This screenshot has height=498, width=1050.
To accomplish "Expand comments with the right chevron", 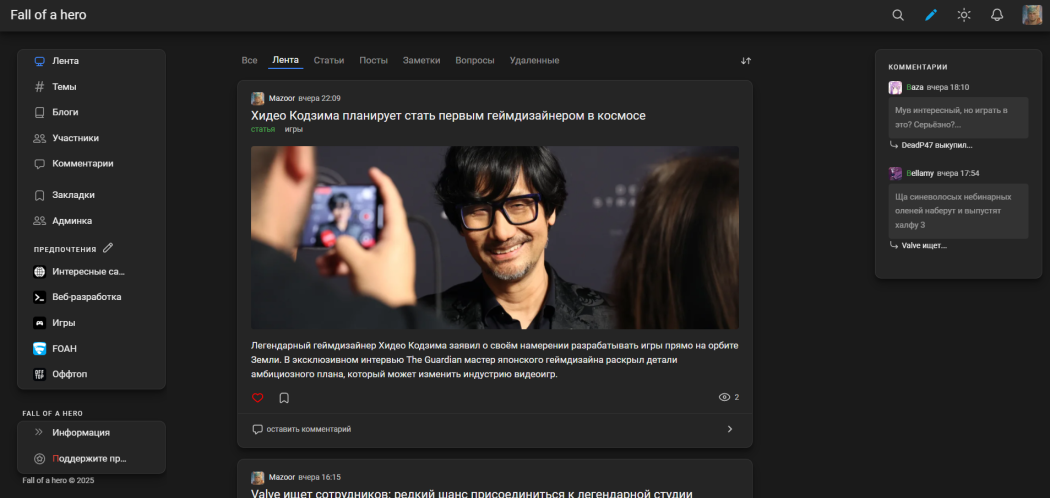I will (730, 429).
